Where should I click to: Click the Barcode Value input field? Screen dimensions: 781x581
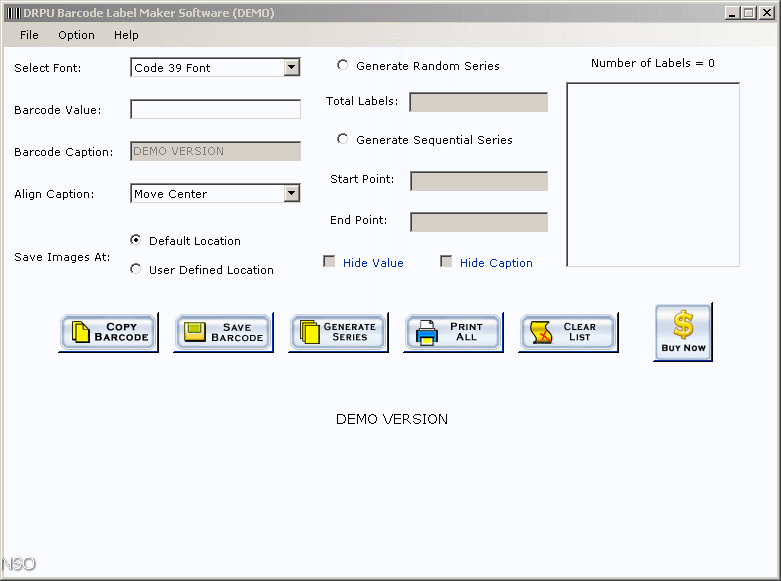[215, 109]
